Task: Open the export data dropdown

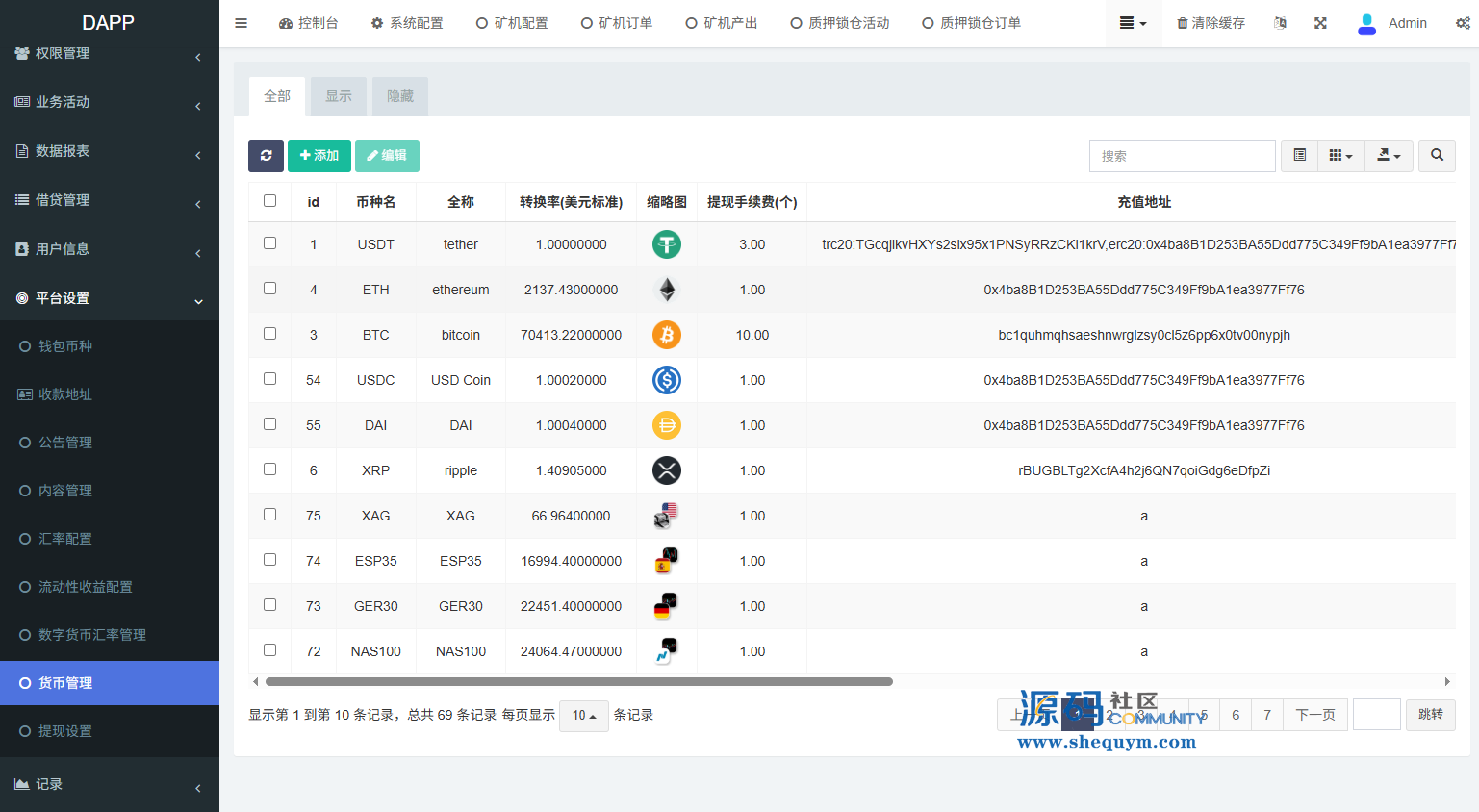Action: tap(1389, 156)
